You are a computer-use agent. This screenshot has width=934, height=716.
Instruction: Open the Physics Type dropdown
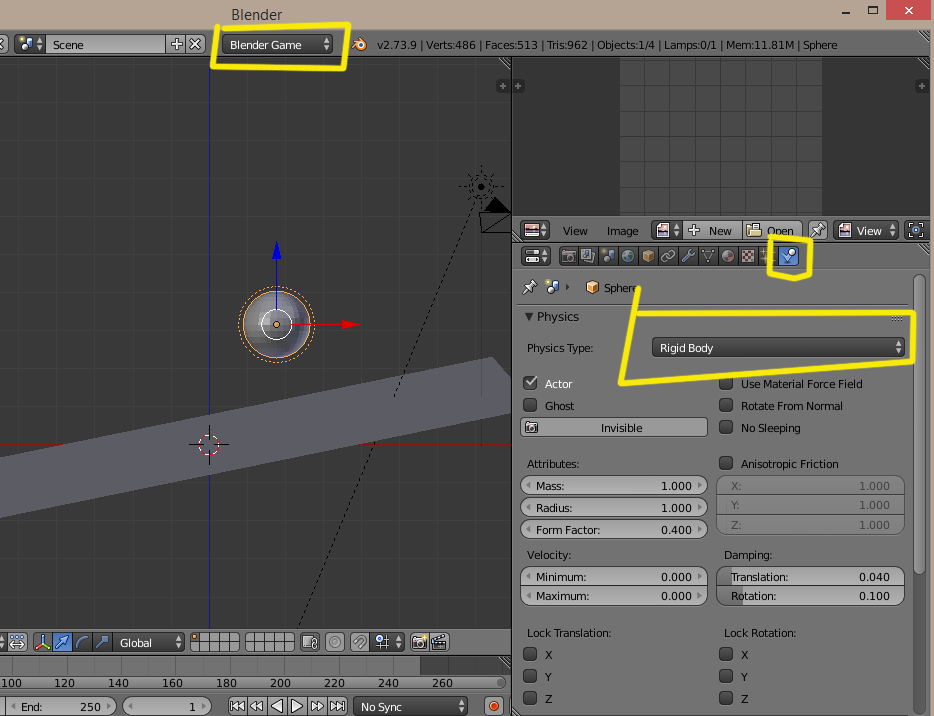click(x=778, y=348)
